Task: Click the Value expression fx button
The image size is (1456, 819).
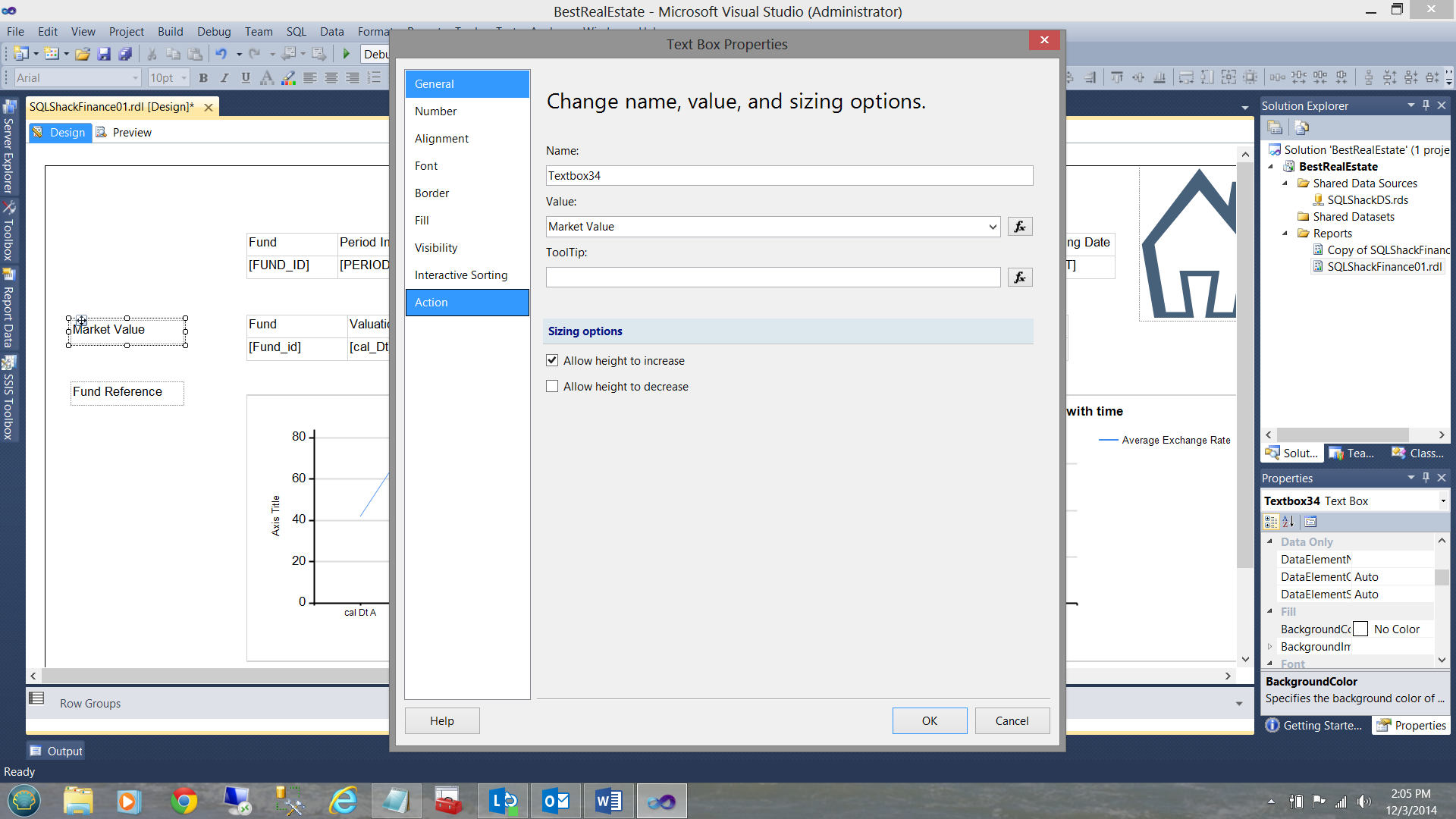Action: [1020, 227]
